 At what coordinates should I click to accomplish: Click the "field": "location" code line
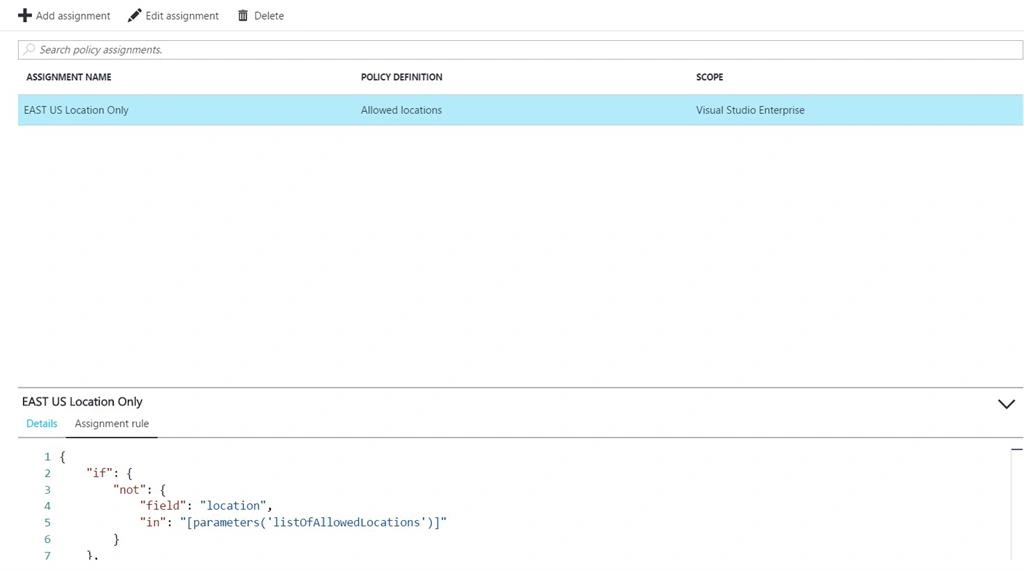206,505
